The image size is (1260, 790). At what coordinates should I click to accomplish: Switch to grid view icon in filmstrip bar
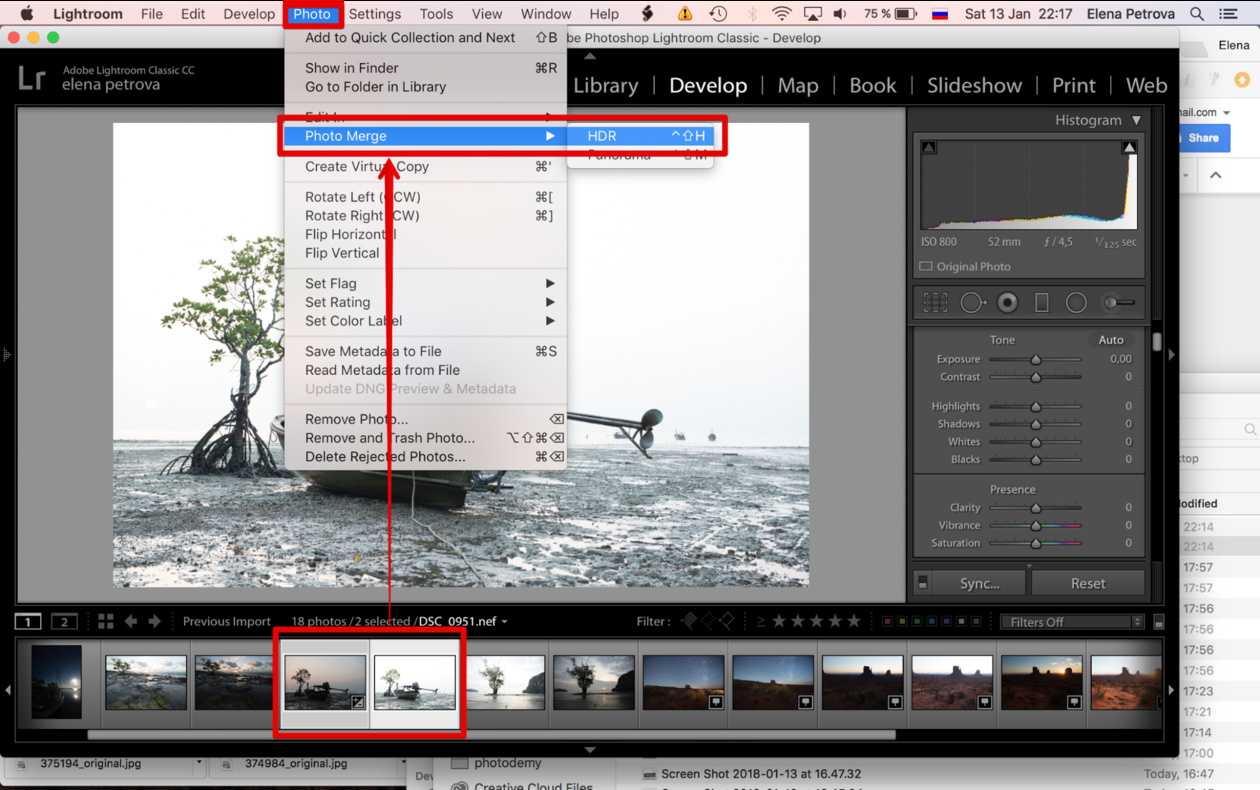[105, 622]
